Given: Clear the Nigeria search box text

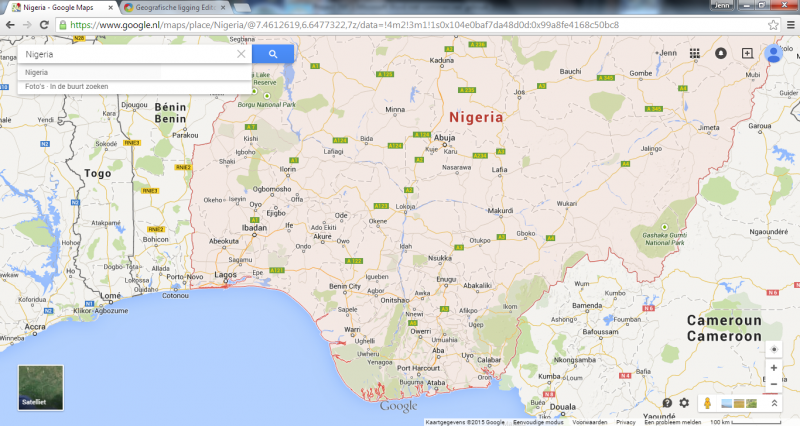Looking at the screenshot, I should (241, 54).
